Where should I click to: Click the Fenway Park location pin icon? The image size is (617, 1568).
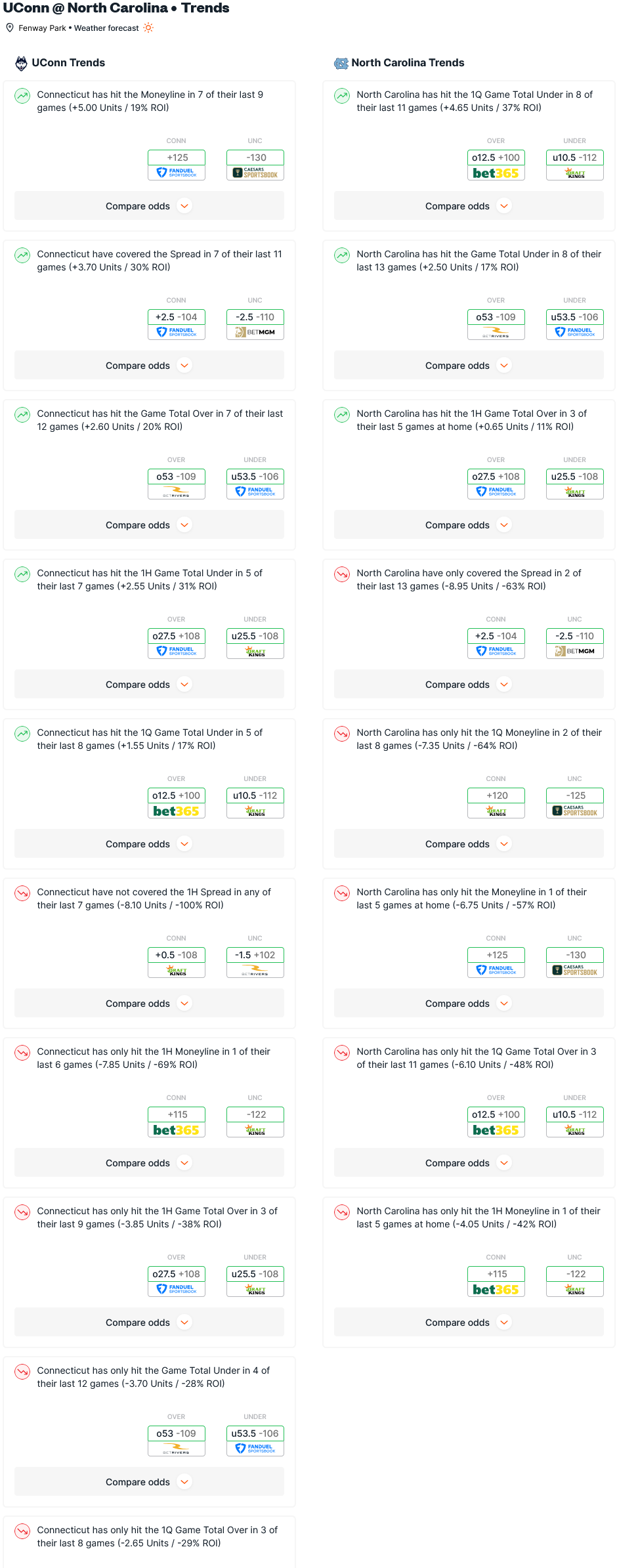(10, 28)
